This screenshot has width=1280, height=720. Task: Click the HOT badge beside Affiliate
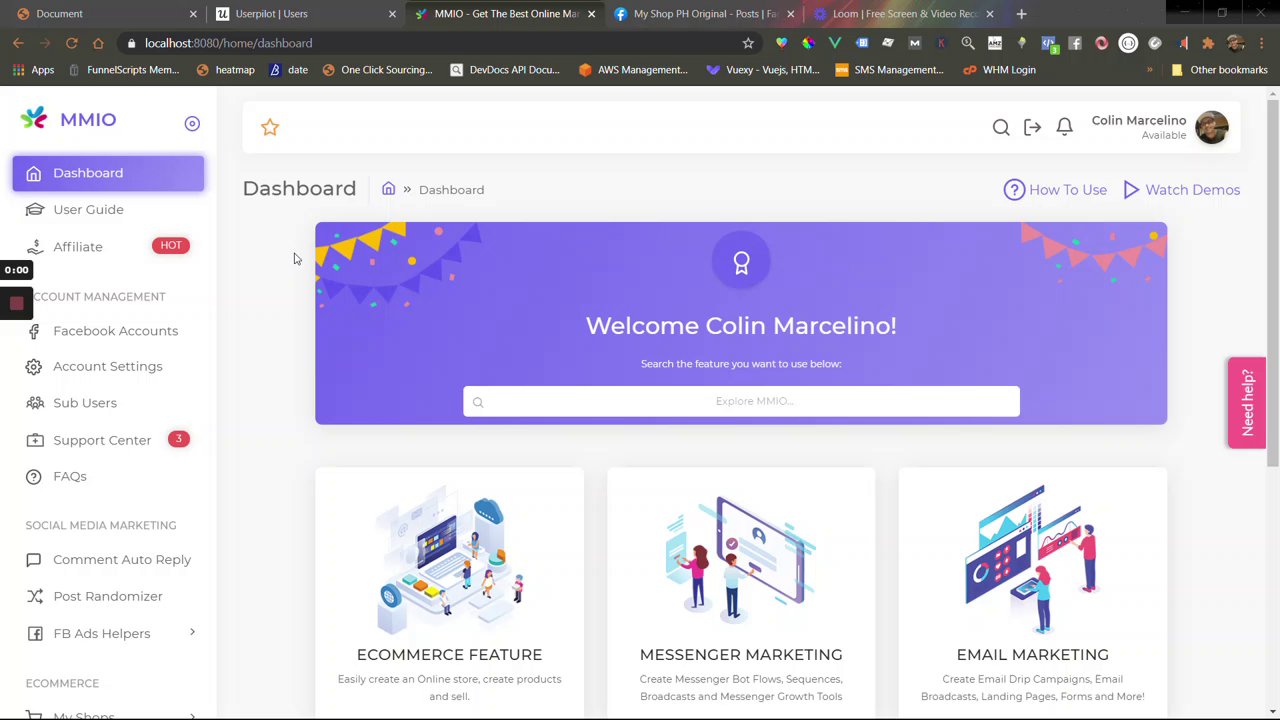(x=171, y=245)
